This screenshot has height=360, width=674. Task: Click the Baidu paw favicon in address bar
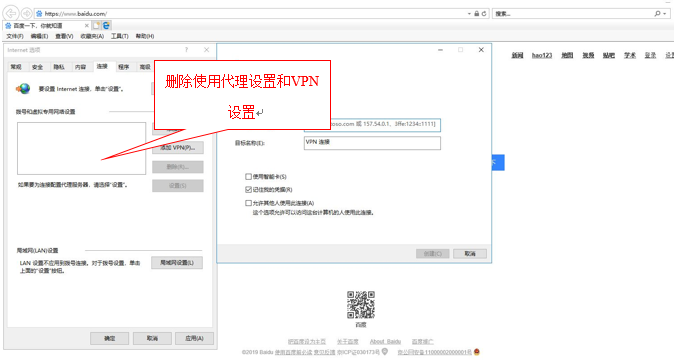click(39, 14)
